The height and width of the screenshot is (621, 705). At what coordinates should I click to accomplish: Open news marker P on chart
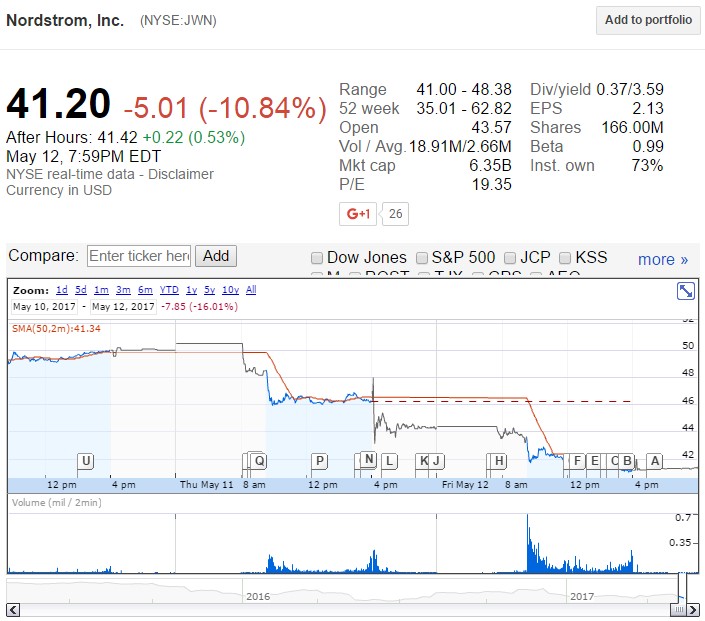[319, 461]
